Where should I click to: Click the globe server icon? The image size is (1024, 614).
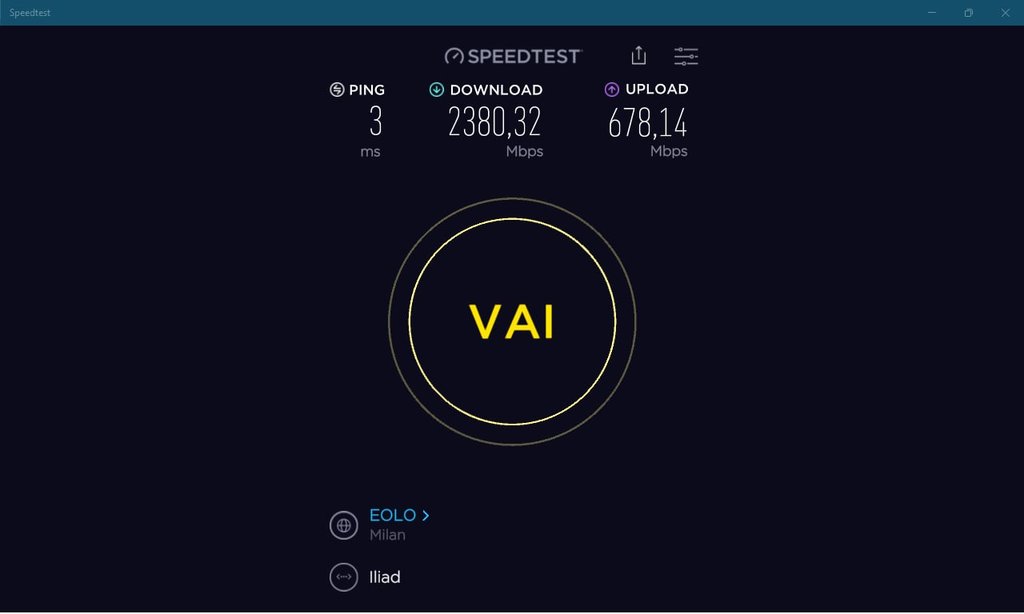(x=344, y=525)
